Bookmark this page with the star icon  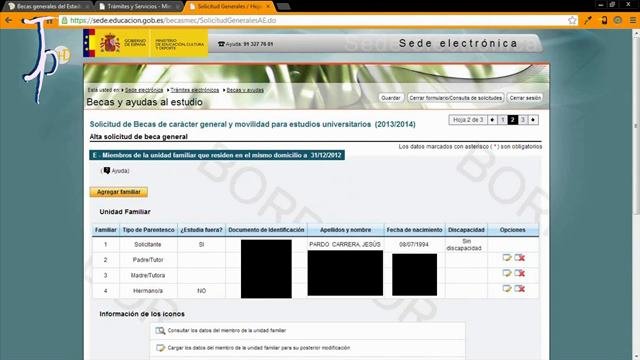point(572,20)
